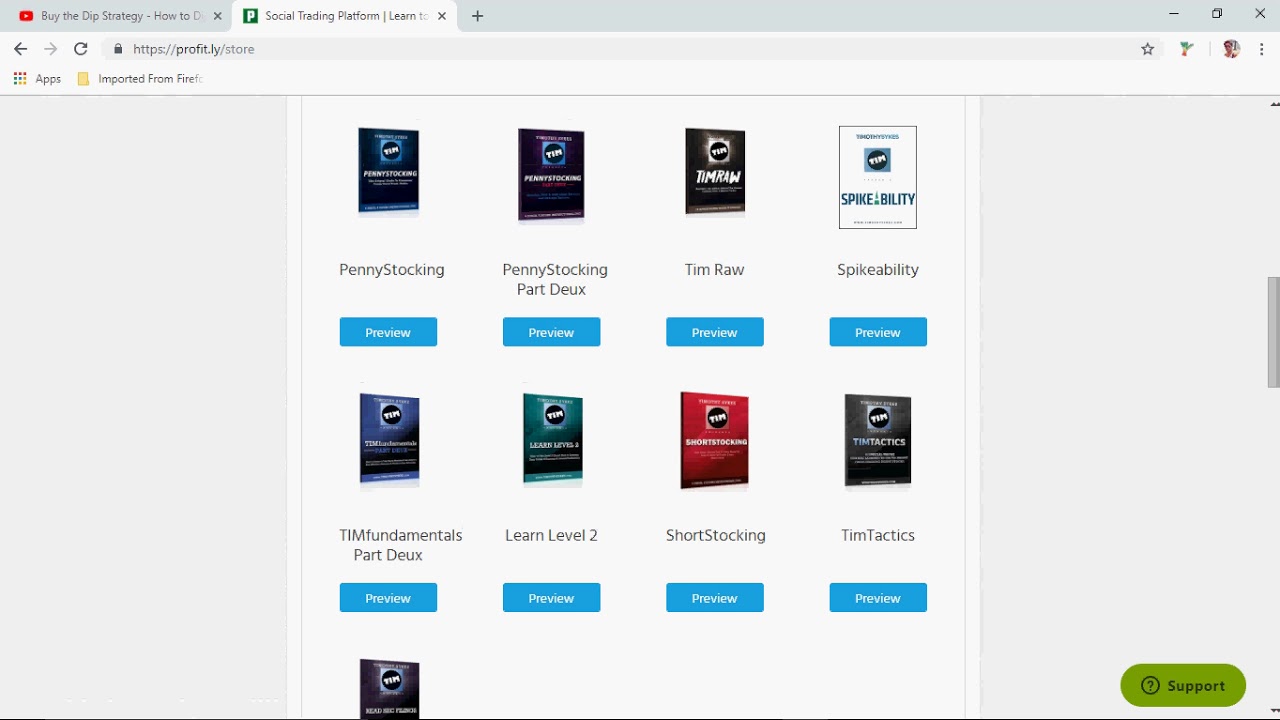
Task: Open the user profile avatar
Action: (x=1231, y=49)
